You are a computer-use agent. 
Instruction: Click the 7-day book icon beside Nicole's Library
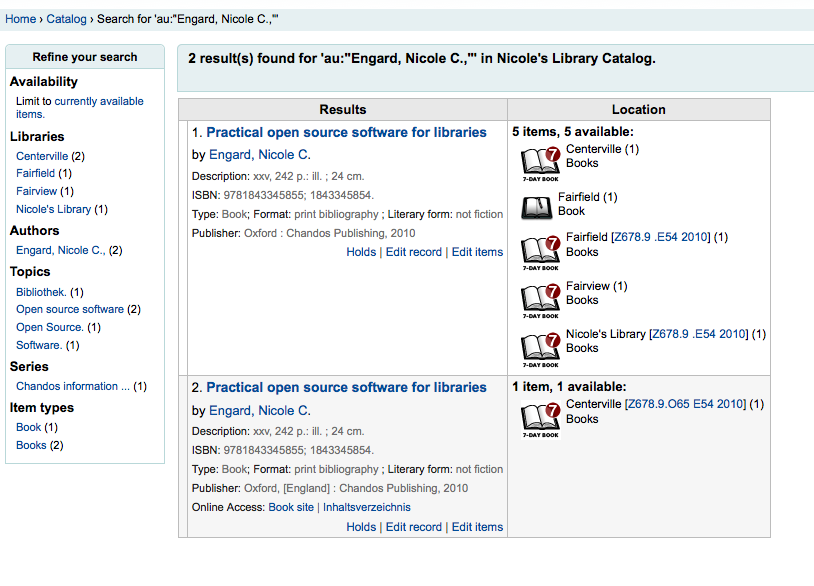coord(541,347)
